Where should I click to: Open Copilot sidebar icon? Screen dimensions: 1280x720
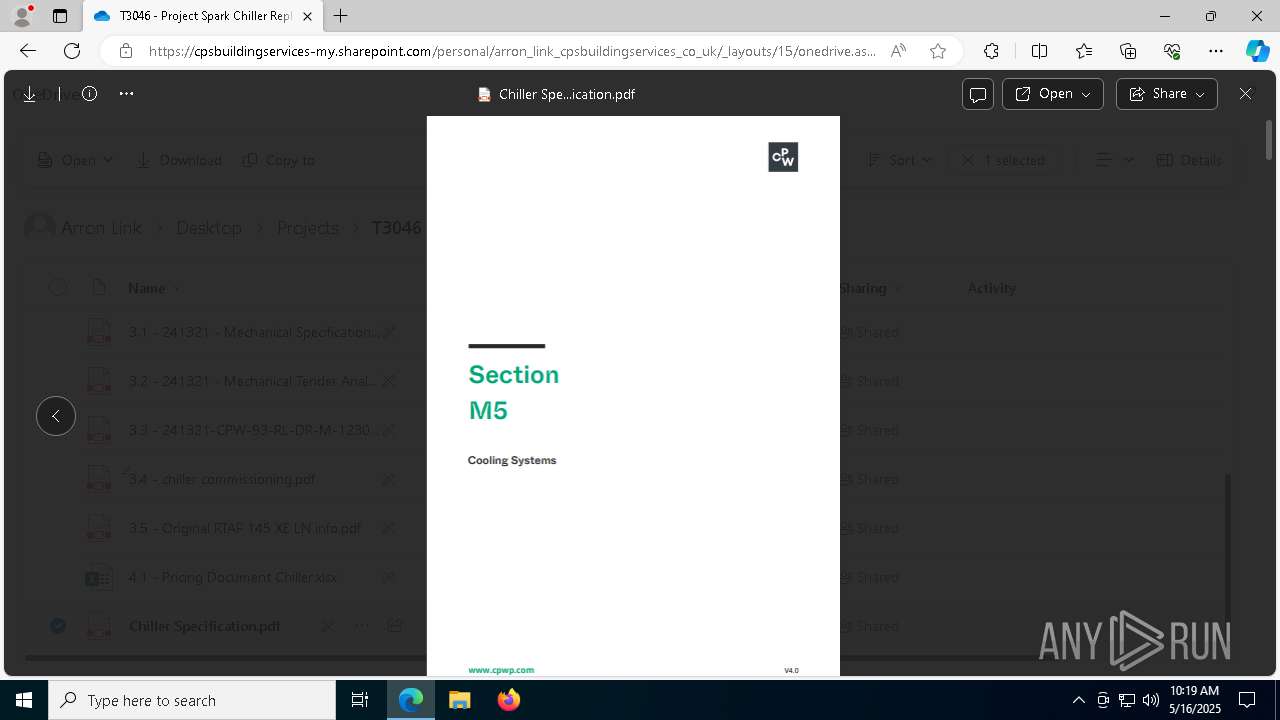click(1257, 51)
